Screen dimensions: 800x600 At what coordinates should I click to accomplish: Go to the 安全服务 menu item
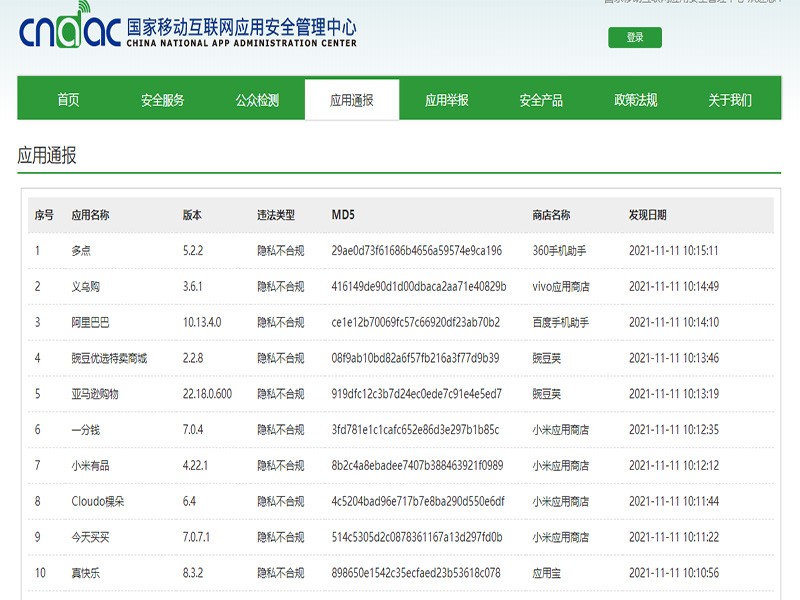(x=162, y=100)
